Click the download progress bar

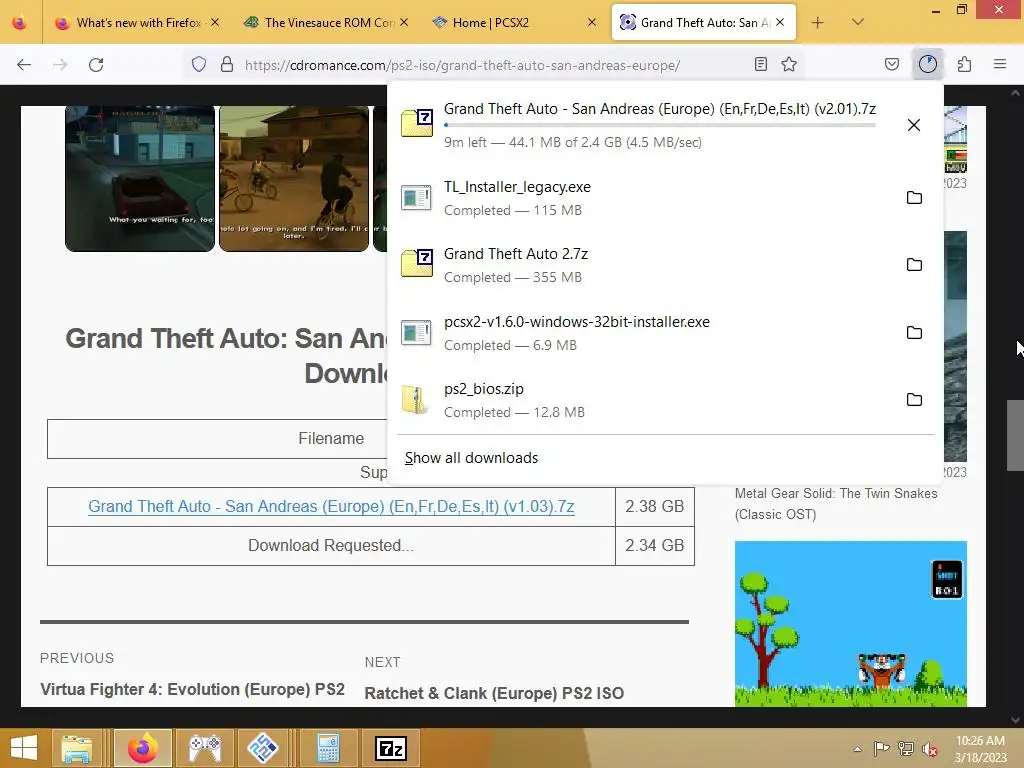(660, 125)
